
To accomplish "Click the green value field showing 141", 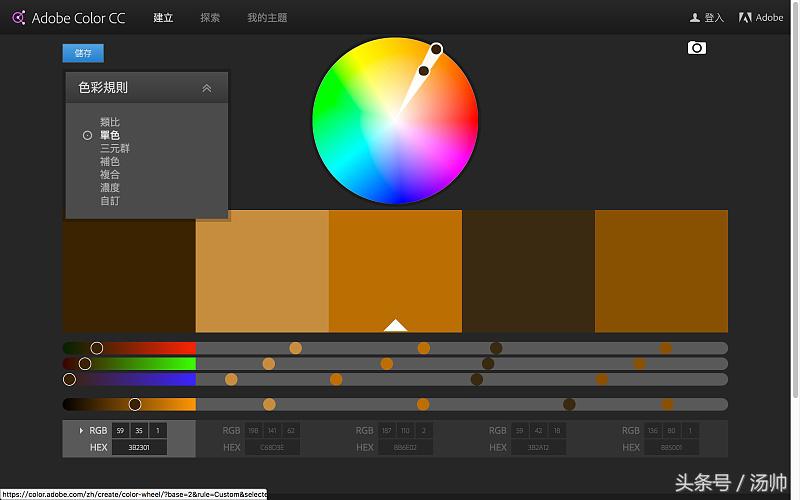I will [272, 431].
